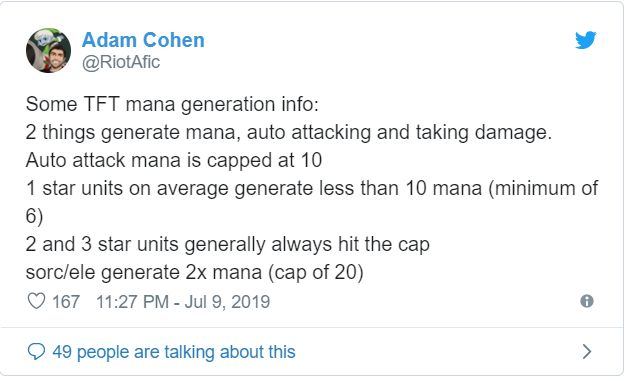Click the 167 likes count
Viewport: 630px width, 381px height.
[x=66, y=302]
